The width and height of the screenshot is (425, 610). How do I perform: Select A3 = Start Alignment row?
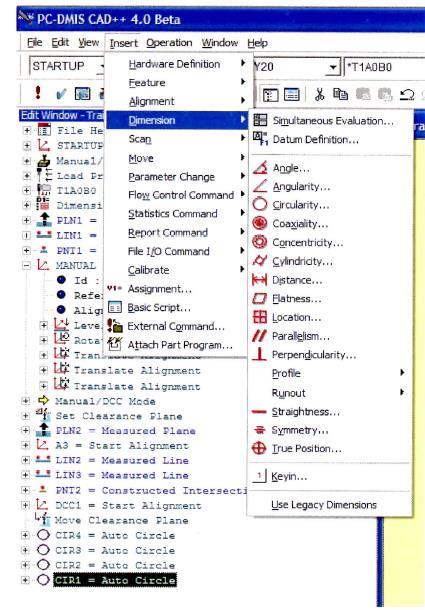[x=122, y=445]
